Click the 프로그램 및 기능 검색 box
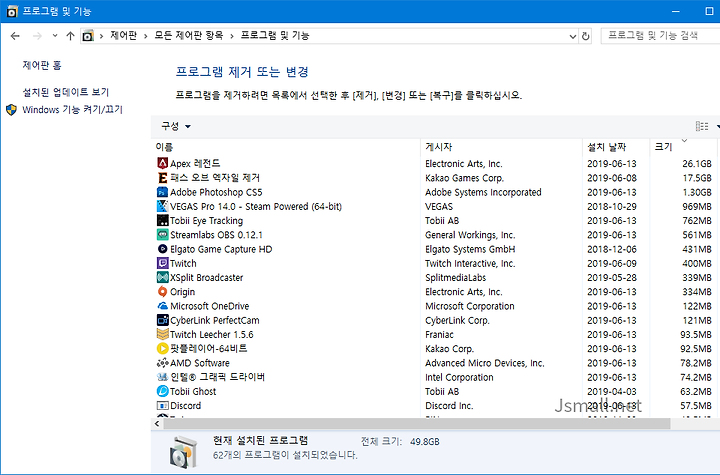The width and height of the screenshot is (720, 475). click(660, 36)
